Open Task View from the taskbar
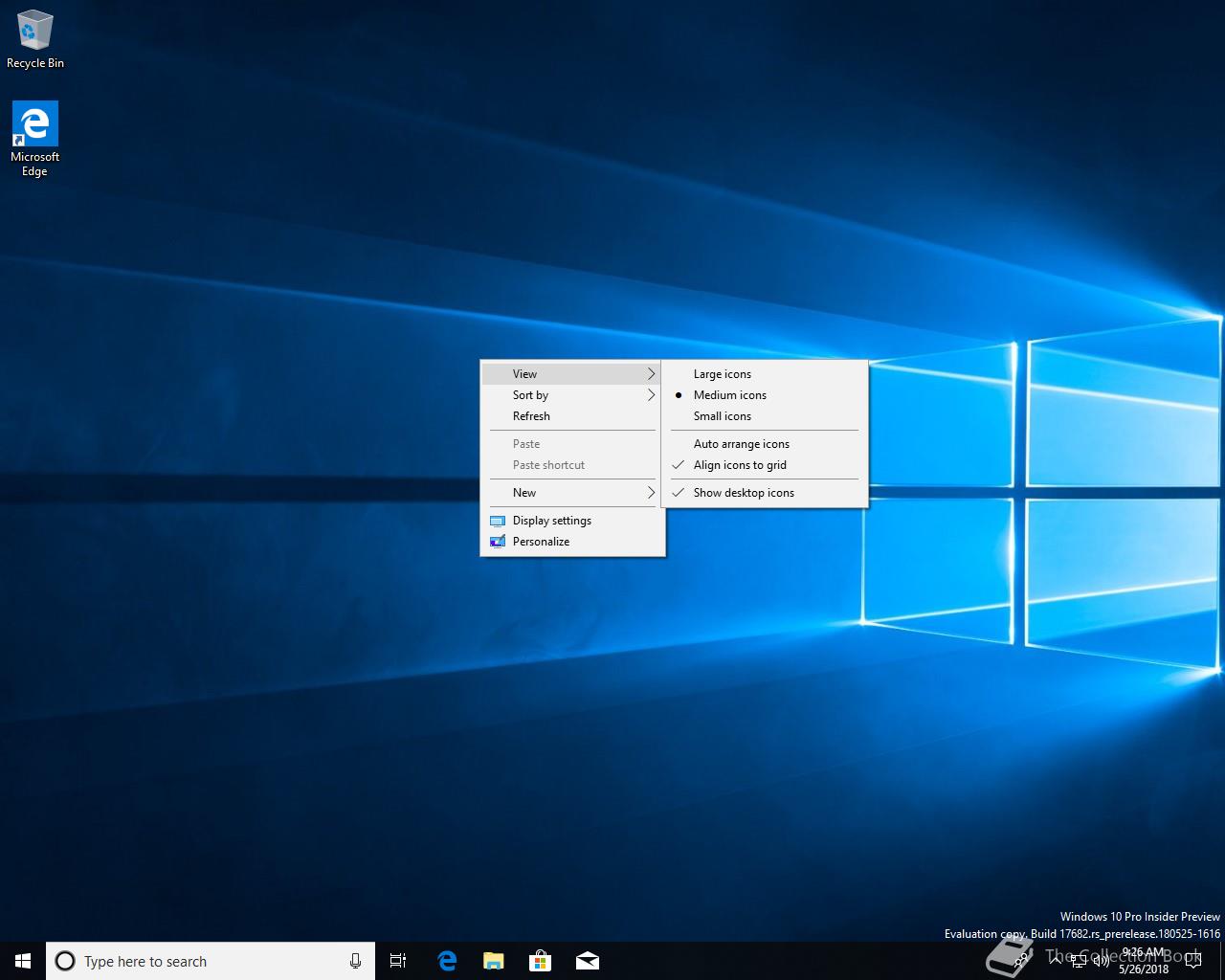The width and height of the screenshot is (1225, 980). tap(398, 961)
